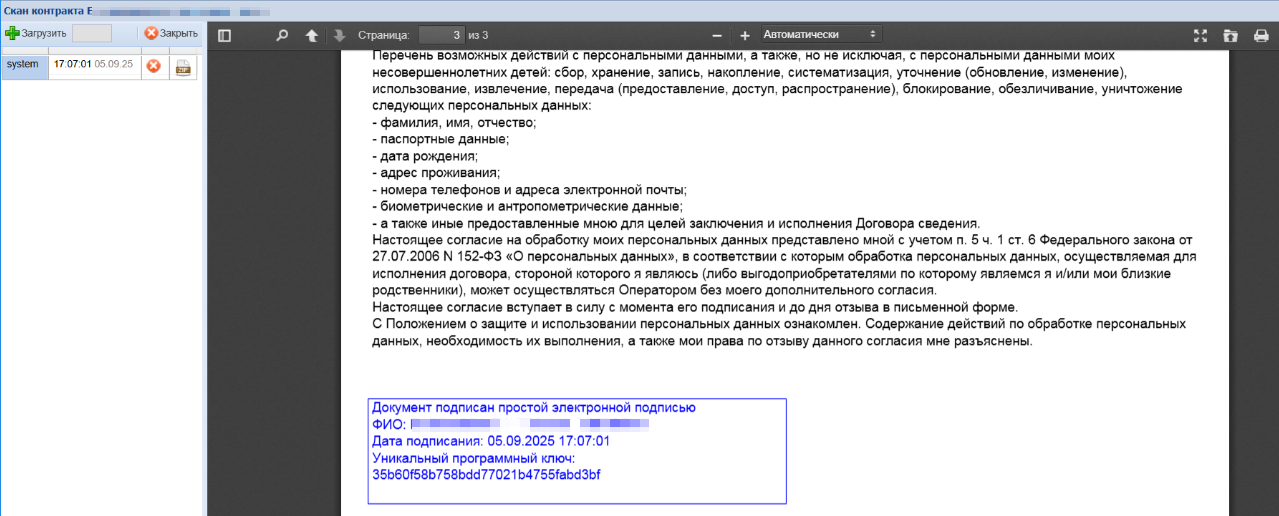This screenshot has height=516, width=1279.
Task: Click the '- адрес проживания;' list line
Action: [435, 173]
